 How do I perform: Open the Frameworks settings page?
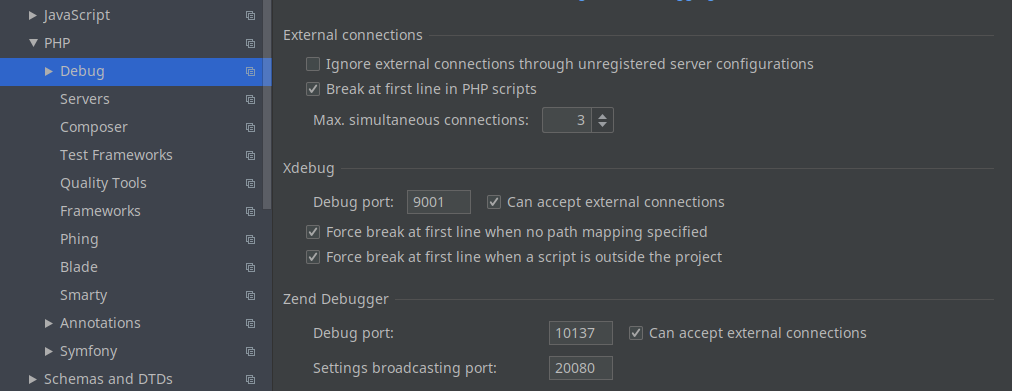100,211
